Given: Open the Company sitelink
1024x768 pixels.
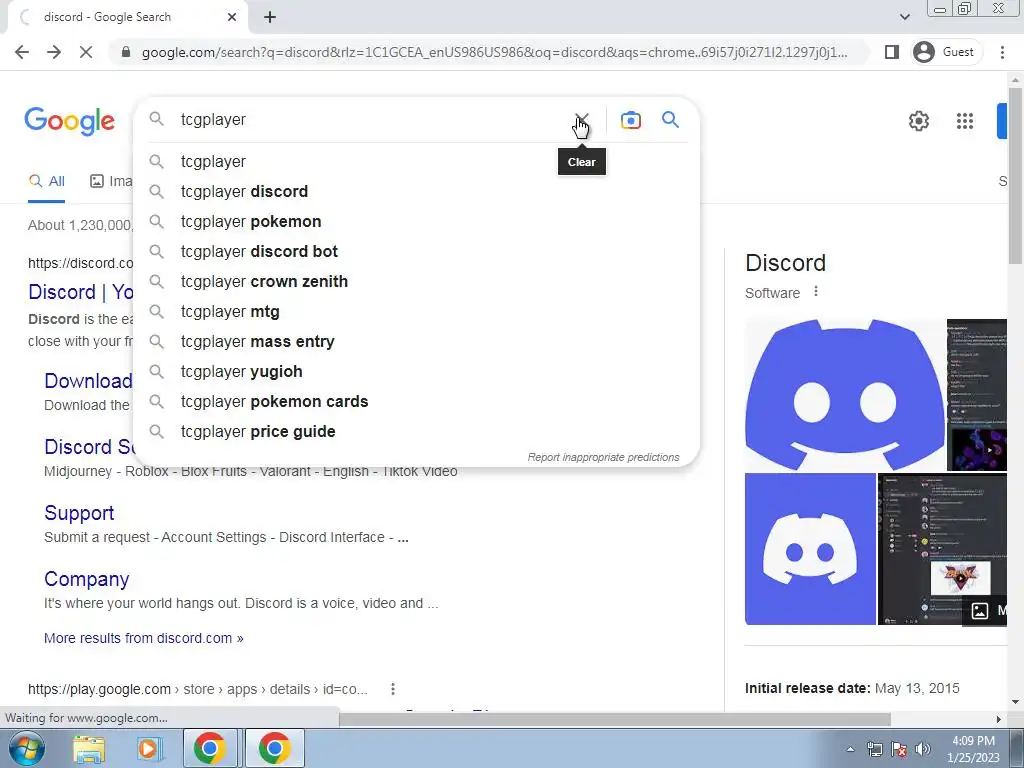Looking at the screenshot, I should click(x=87, y=579).
